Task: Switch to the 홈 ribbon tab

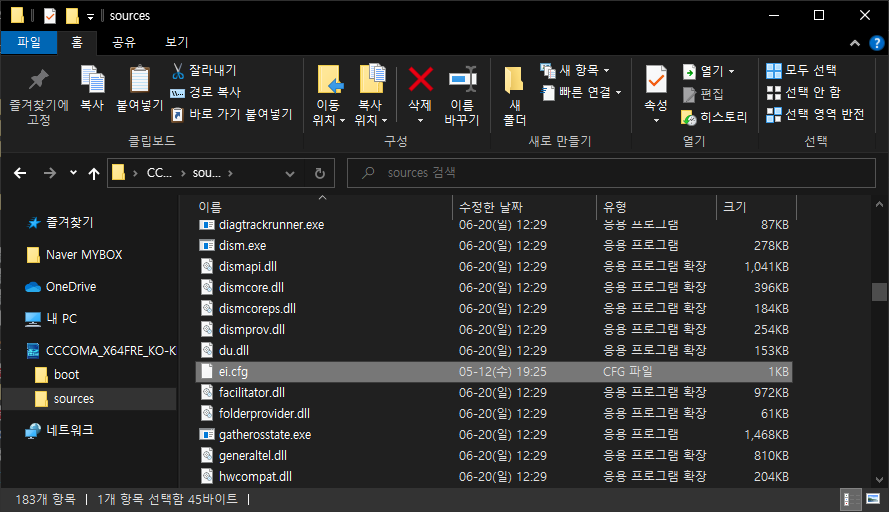Action: coord(77,43)
